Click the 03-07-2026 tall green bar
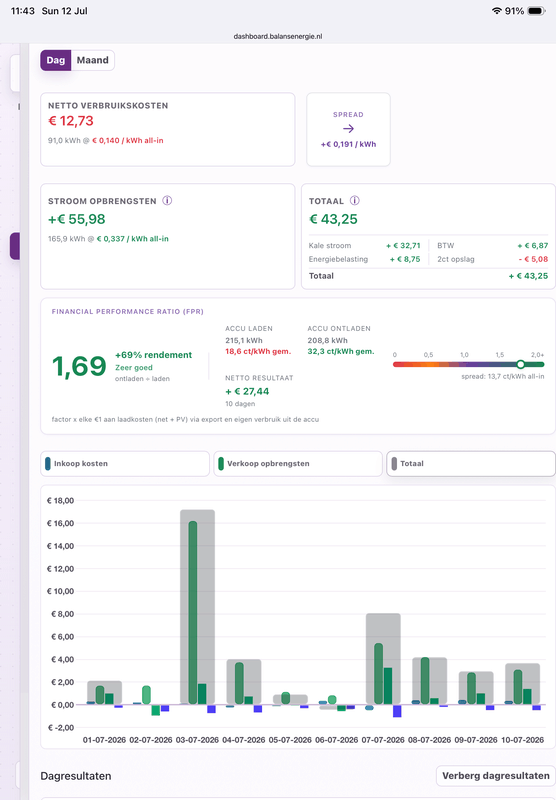Image resolution: width=556 pixels, height=800 pixels. (193, 613)
